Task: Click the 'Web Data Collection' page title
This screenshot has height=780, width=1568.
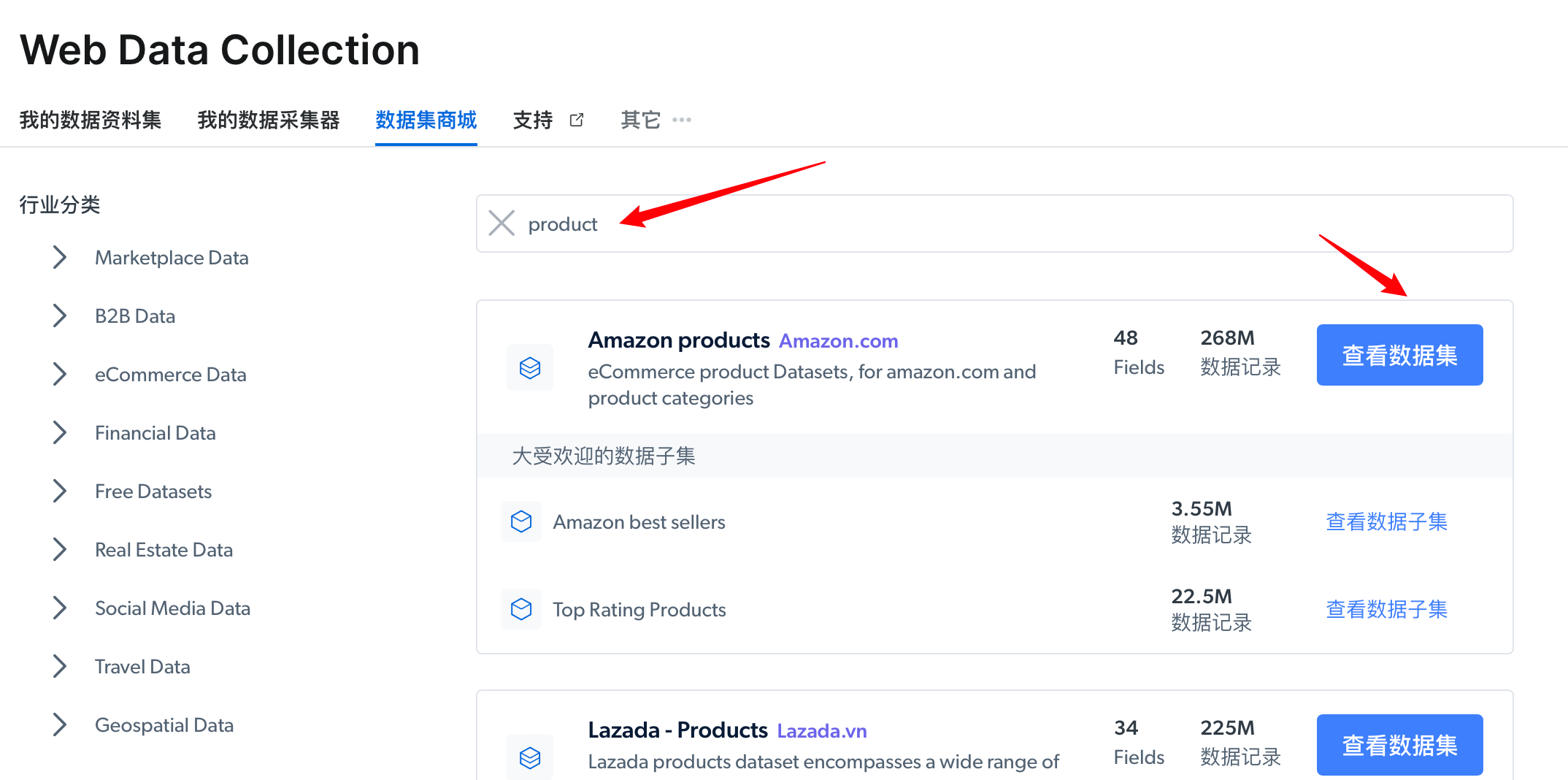Action: tap(220, 50)
